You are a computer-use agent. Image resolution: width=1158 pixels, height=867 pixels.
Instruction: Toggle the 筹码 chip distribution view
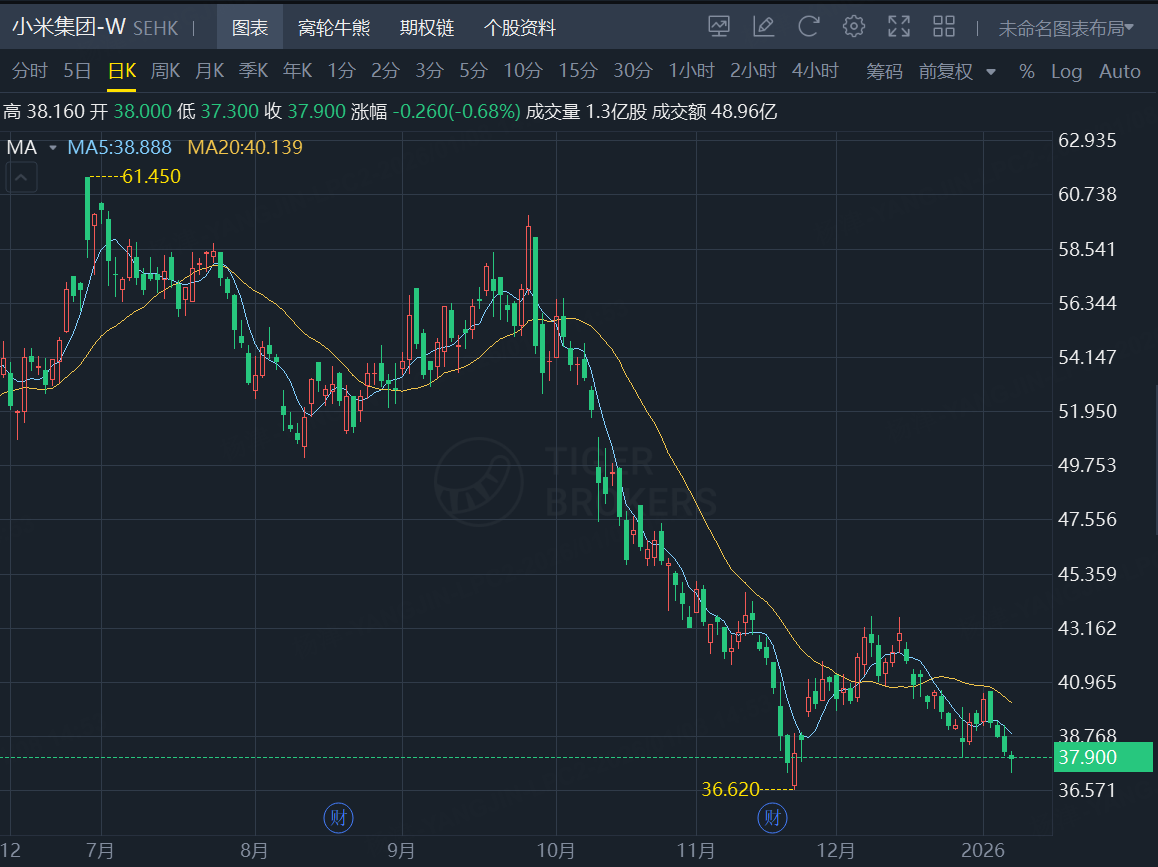pyautogui.click(x=884, y=72)
